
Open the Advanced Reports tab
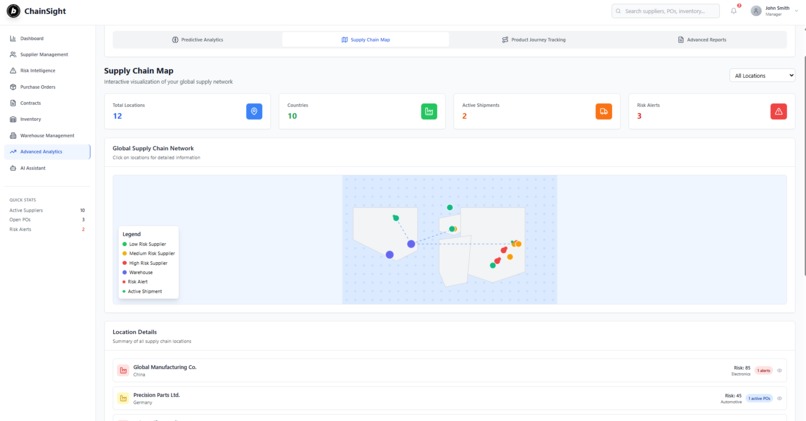pyautogui.click(x=702, y=40)
